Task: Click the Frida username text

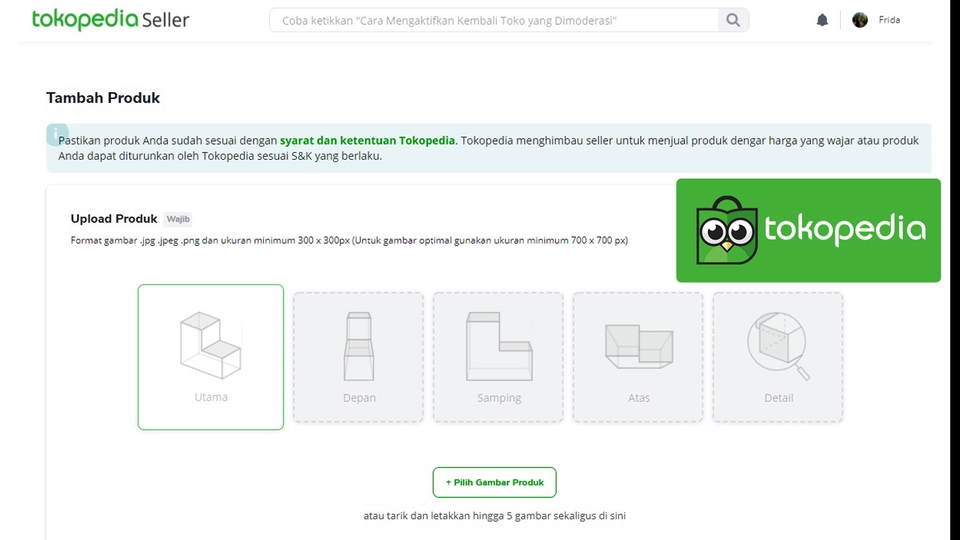Action: tap(889, 20)
